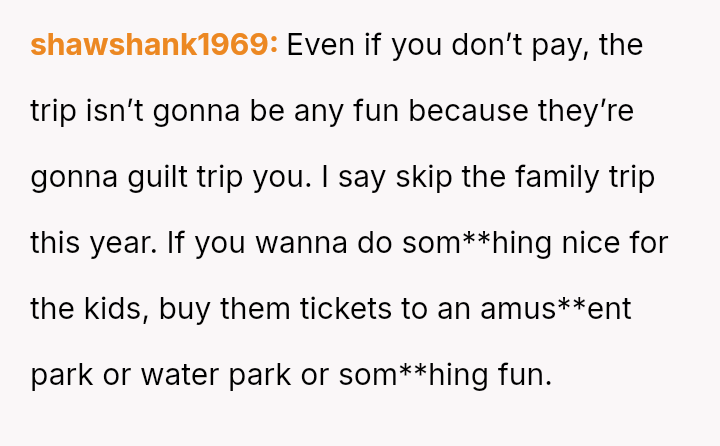Click the word "guilt" in the comment

point(165,177)
